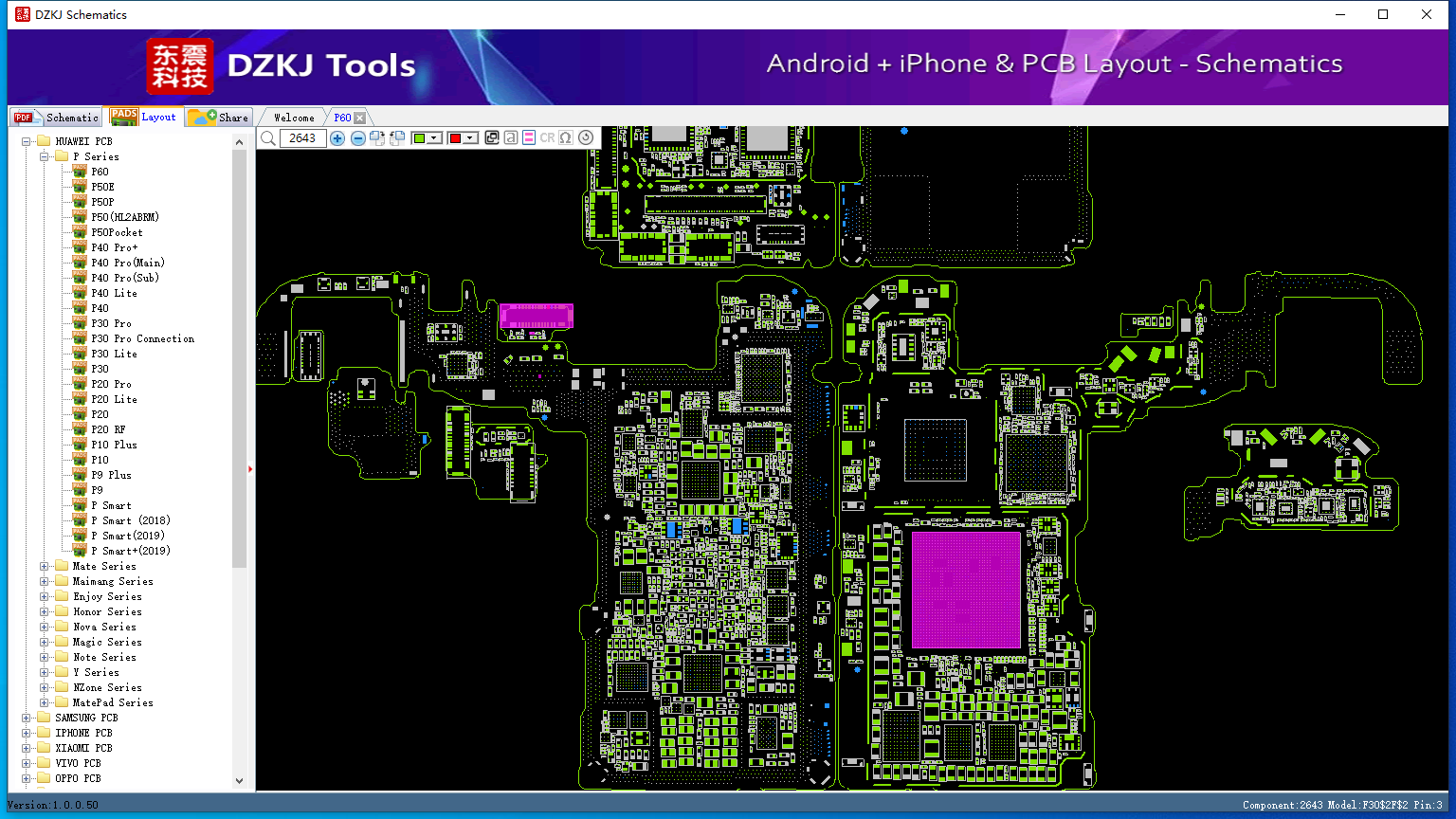
Task: Collapse the HUAWEI PCB tree node
Action: (27, 141)
